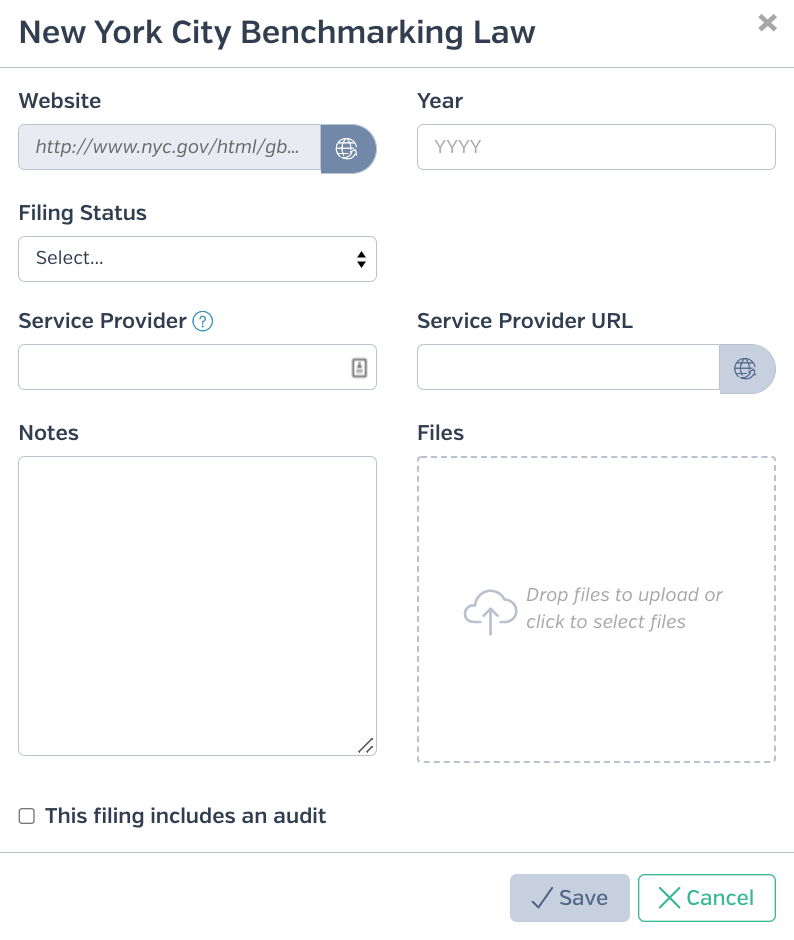Click the 'New York City Benchmarking Law' title
This screenshot has height=940, width=794.
coord(277,32)
